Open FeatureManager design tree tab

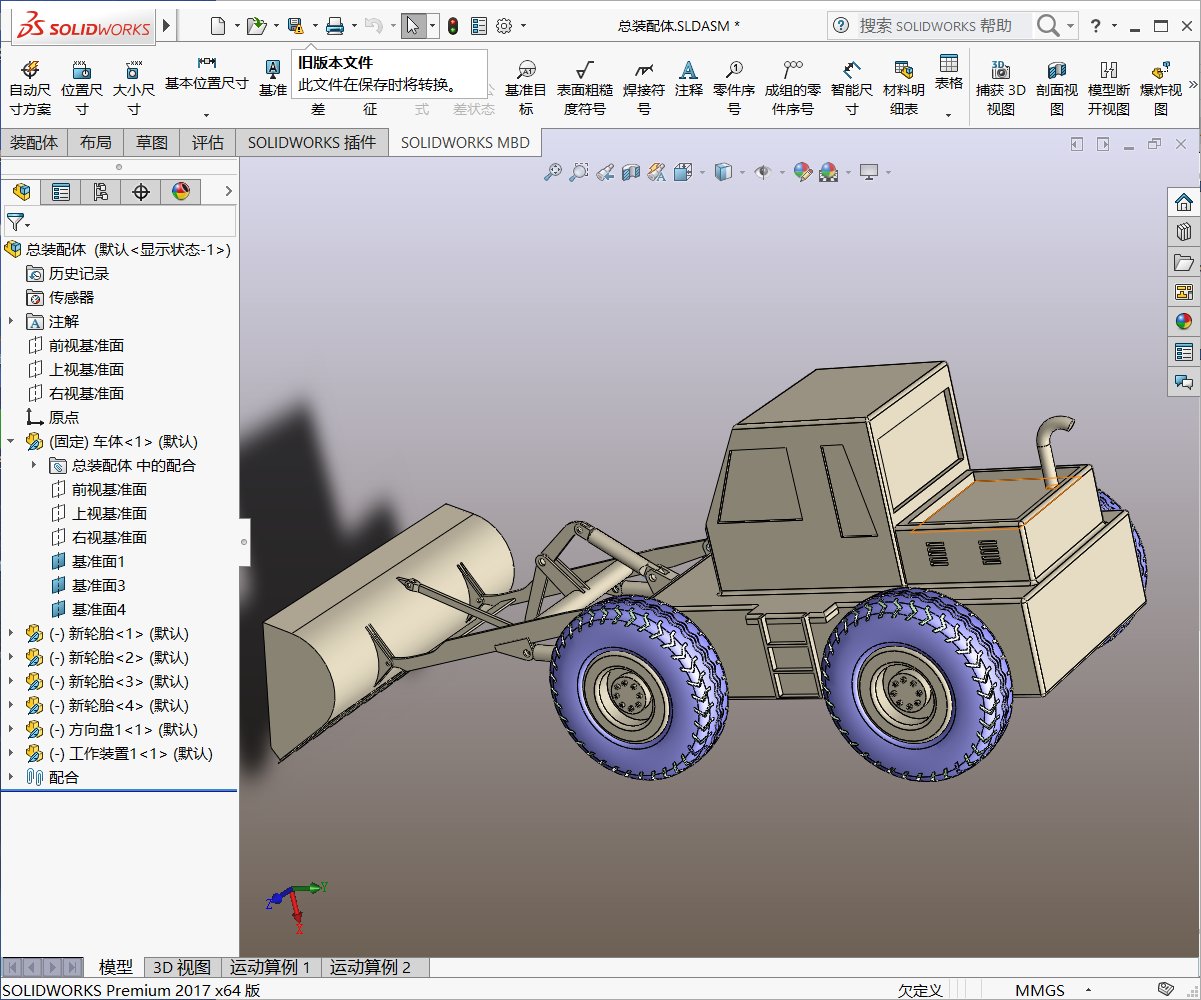(21, 191)
